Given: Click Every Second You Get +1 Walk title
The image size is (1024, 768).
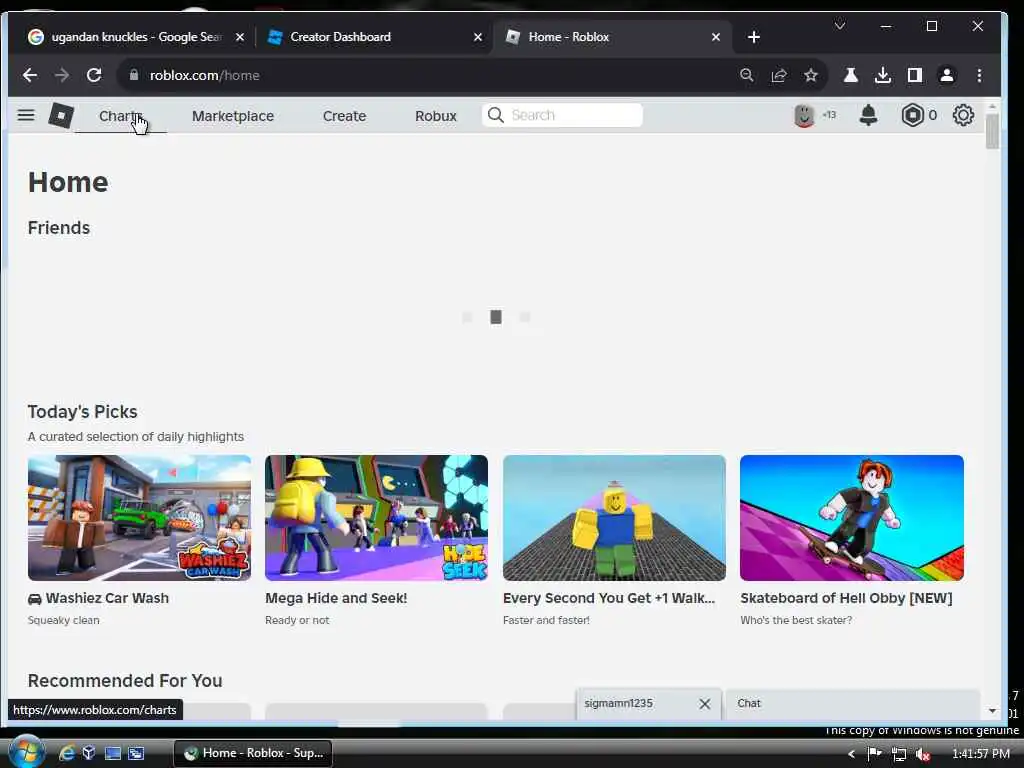Looking at the screenshot, I should pyautogui.click(x=609, y=598).
